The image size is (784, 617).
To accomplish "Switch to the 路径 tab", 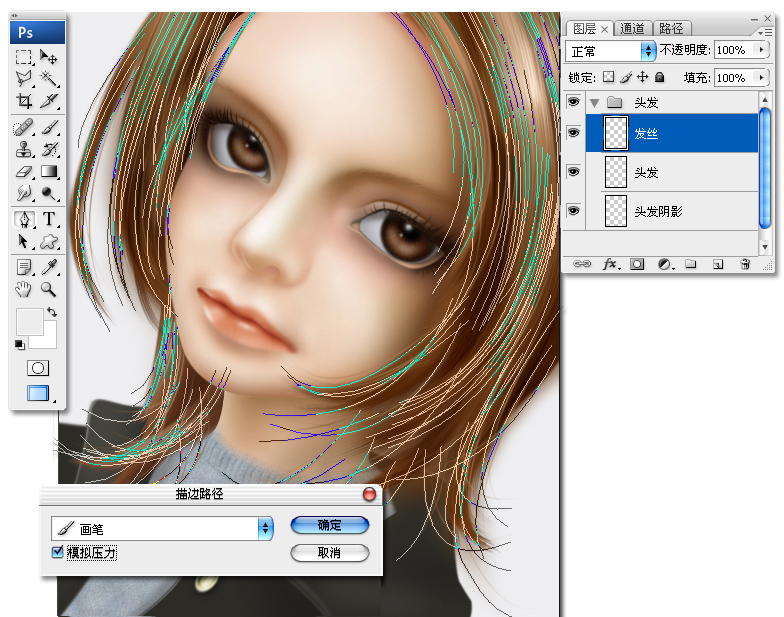I will [671, 28].
